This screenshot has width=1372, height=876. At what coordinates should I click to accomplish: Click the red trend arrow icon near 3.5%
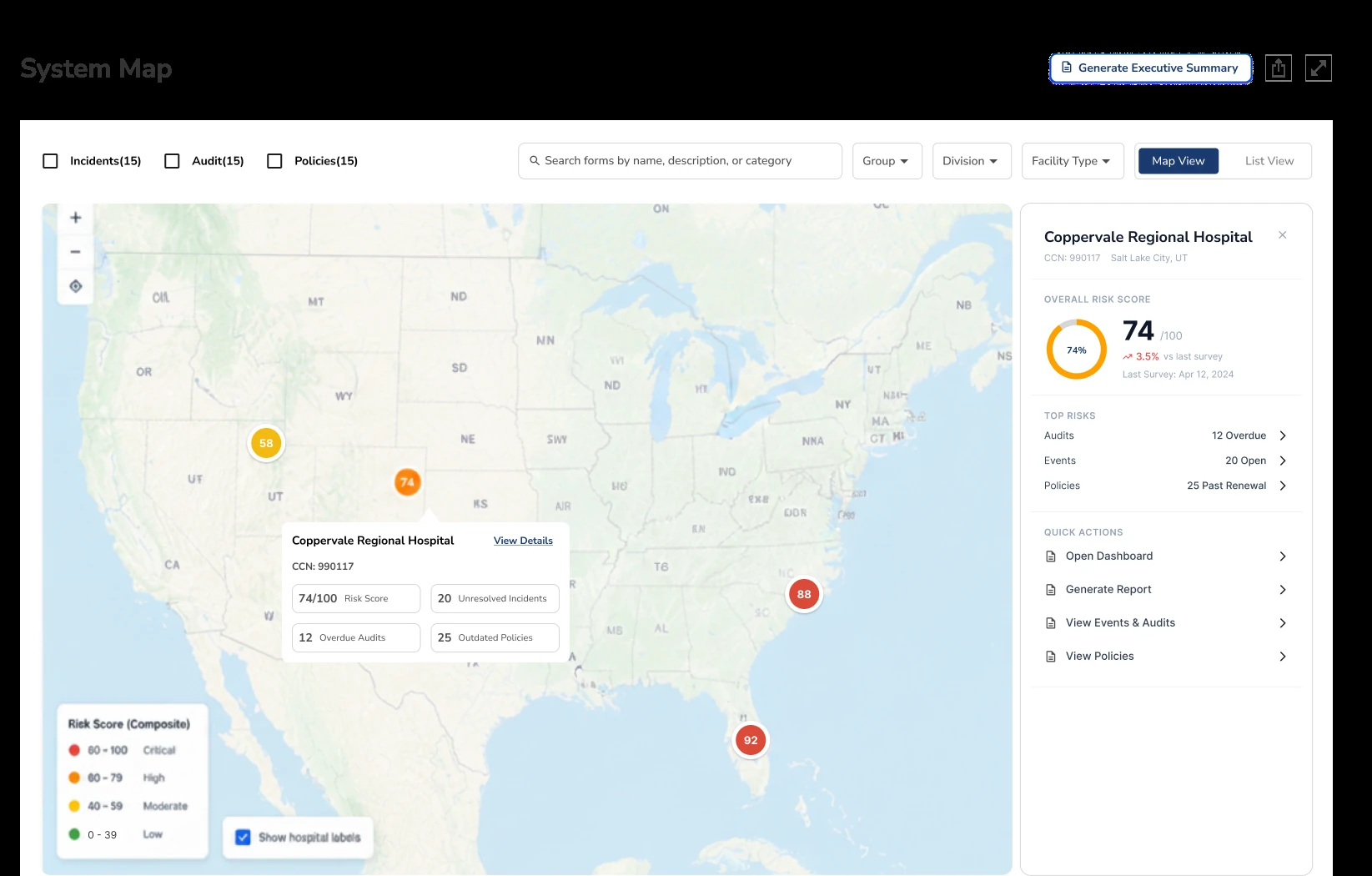[1128, 357]
